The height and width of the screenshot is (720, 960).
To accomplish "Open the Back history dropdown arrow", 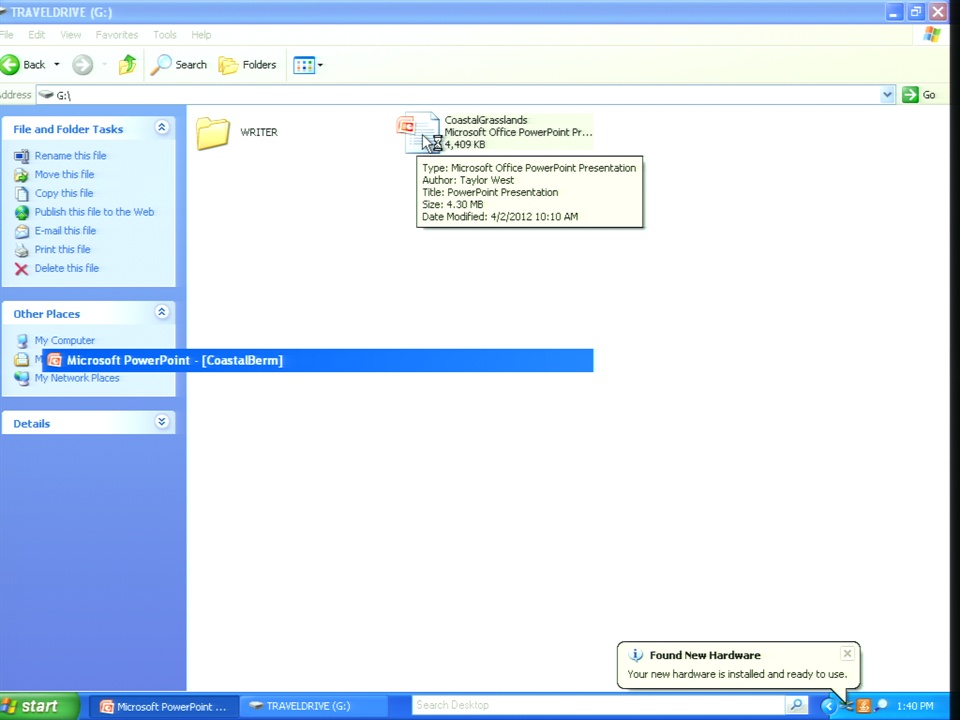I will (57, 64).
